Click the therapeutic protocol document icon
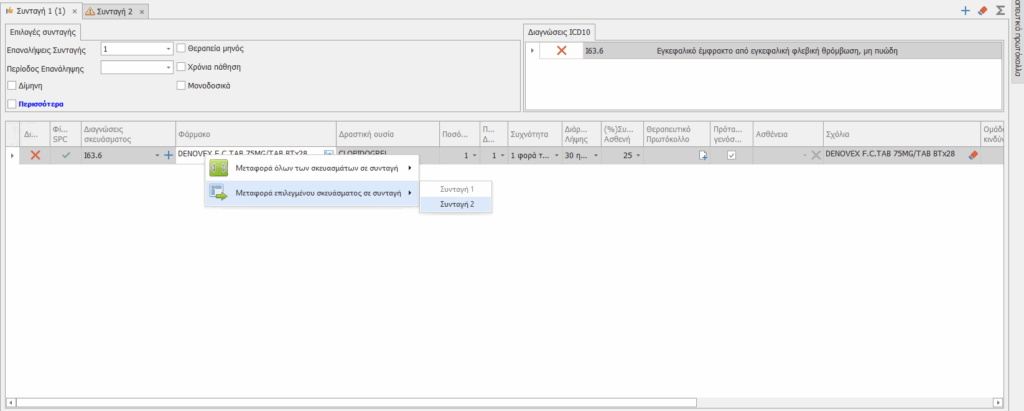 point(703,155)
